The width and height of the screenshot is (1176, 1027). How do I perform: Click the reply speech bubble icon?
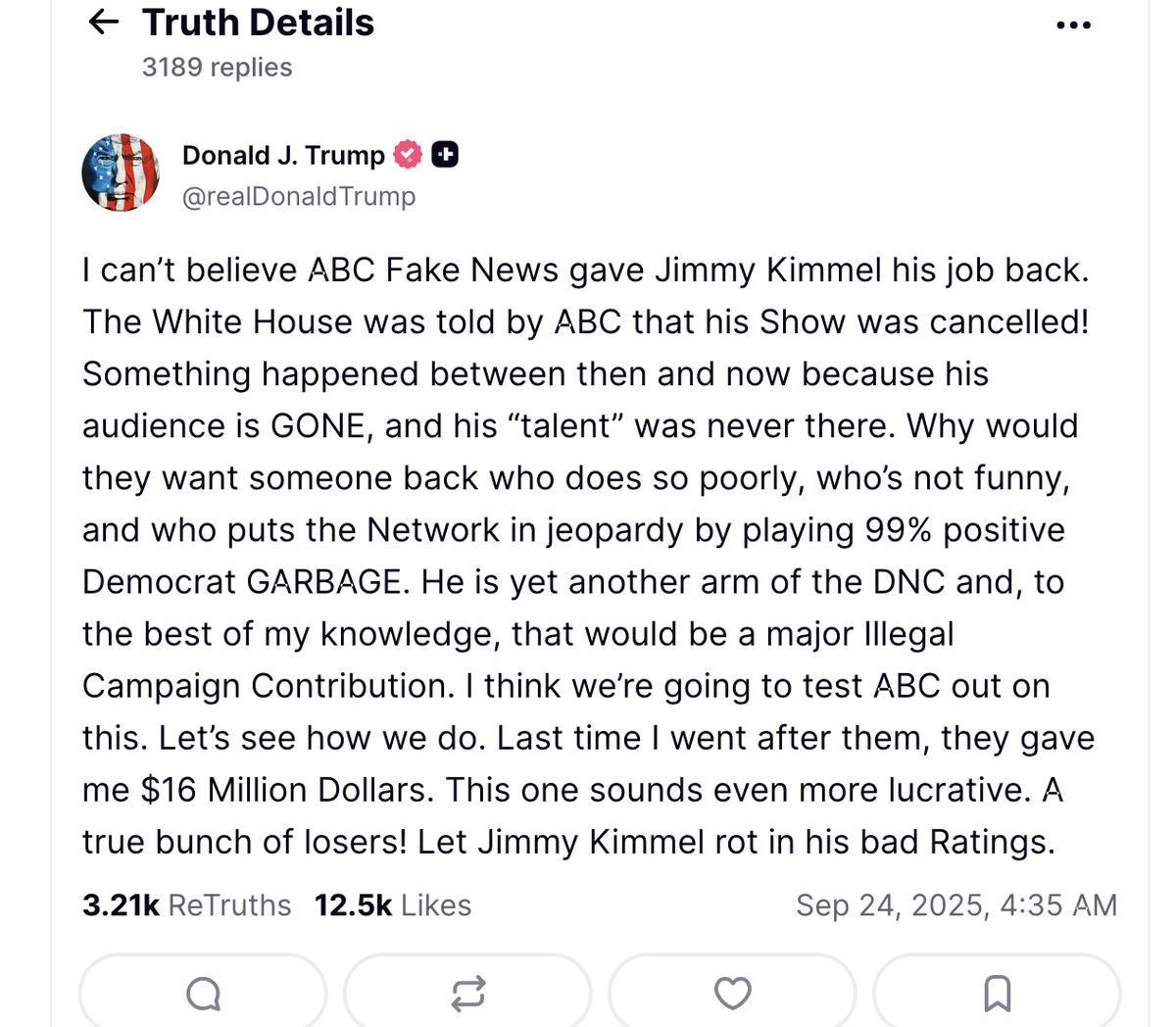(x=203, y=994)
